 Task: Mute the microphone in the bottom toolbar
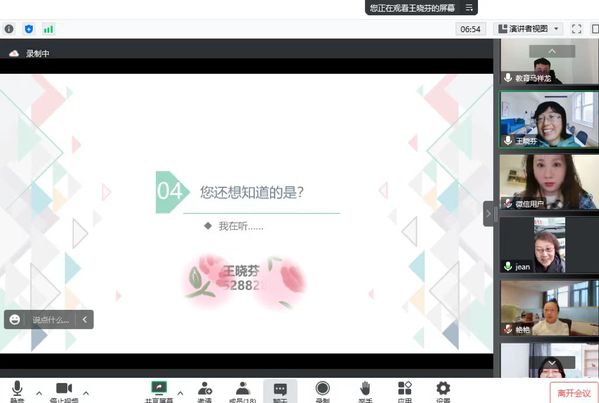pos(17,389)
